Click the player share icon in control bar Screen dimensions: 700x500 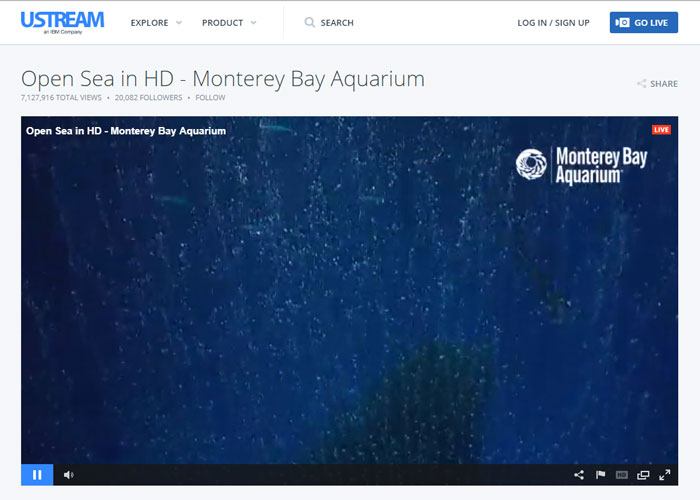point(579,475)
